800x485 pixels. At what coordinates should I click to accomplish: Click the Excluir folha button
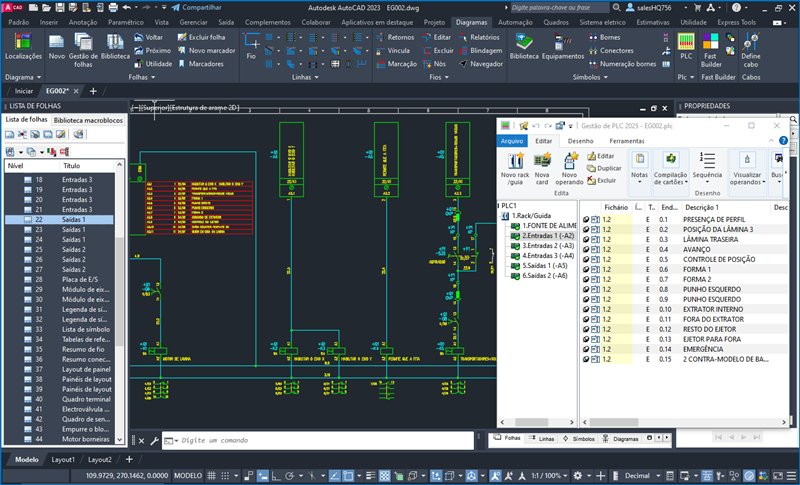(x=201, y=37)
